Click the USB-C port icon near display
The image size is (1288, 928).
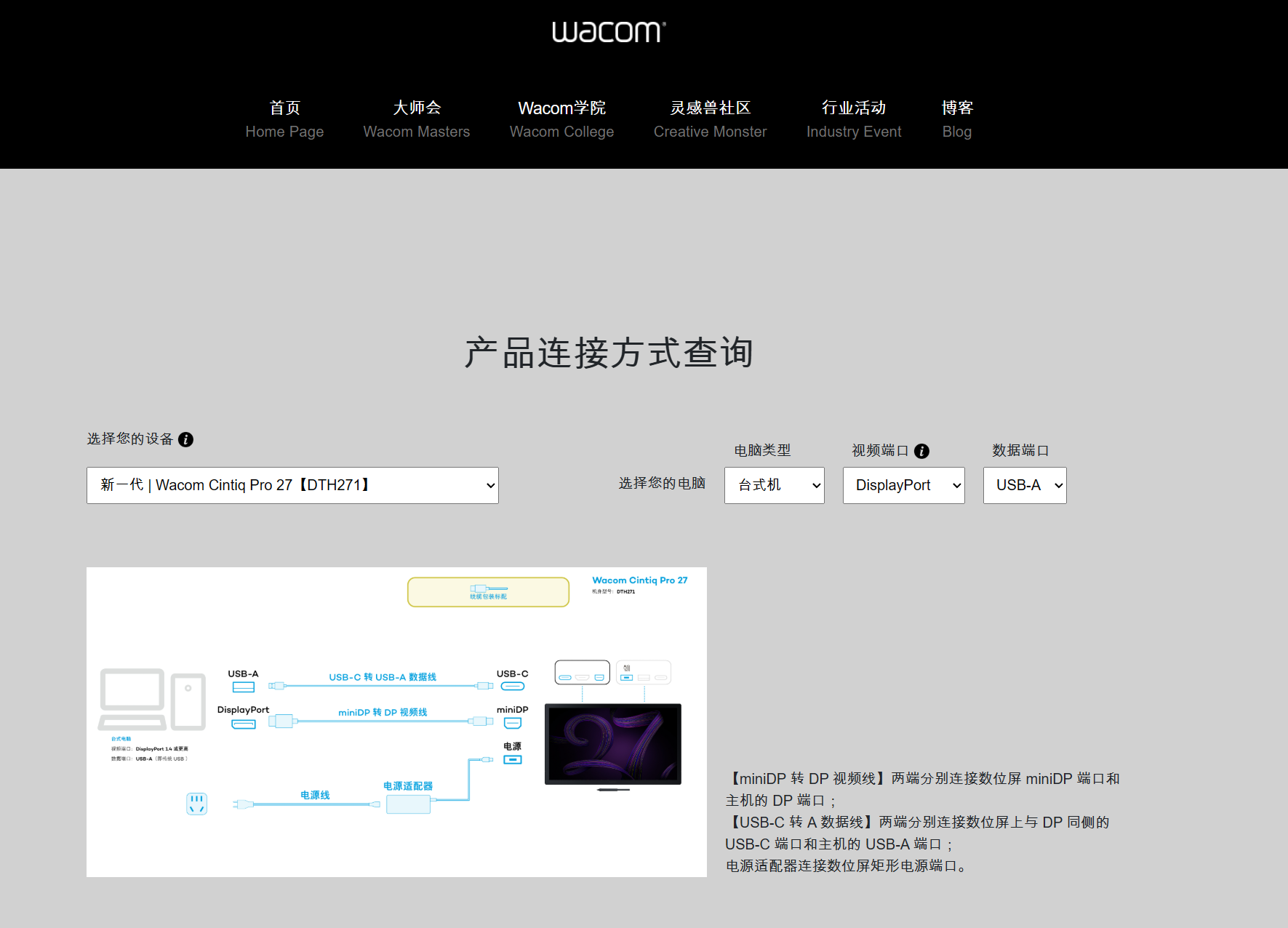(x=513, y=687)
